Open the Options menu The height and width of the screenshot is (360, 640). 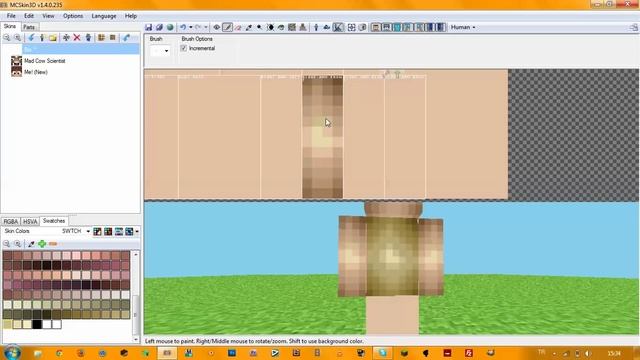(73, 16)
